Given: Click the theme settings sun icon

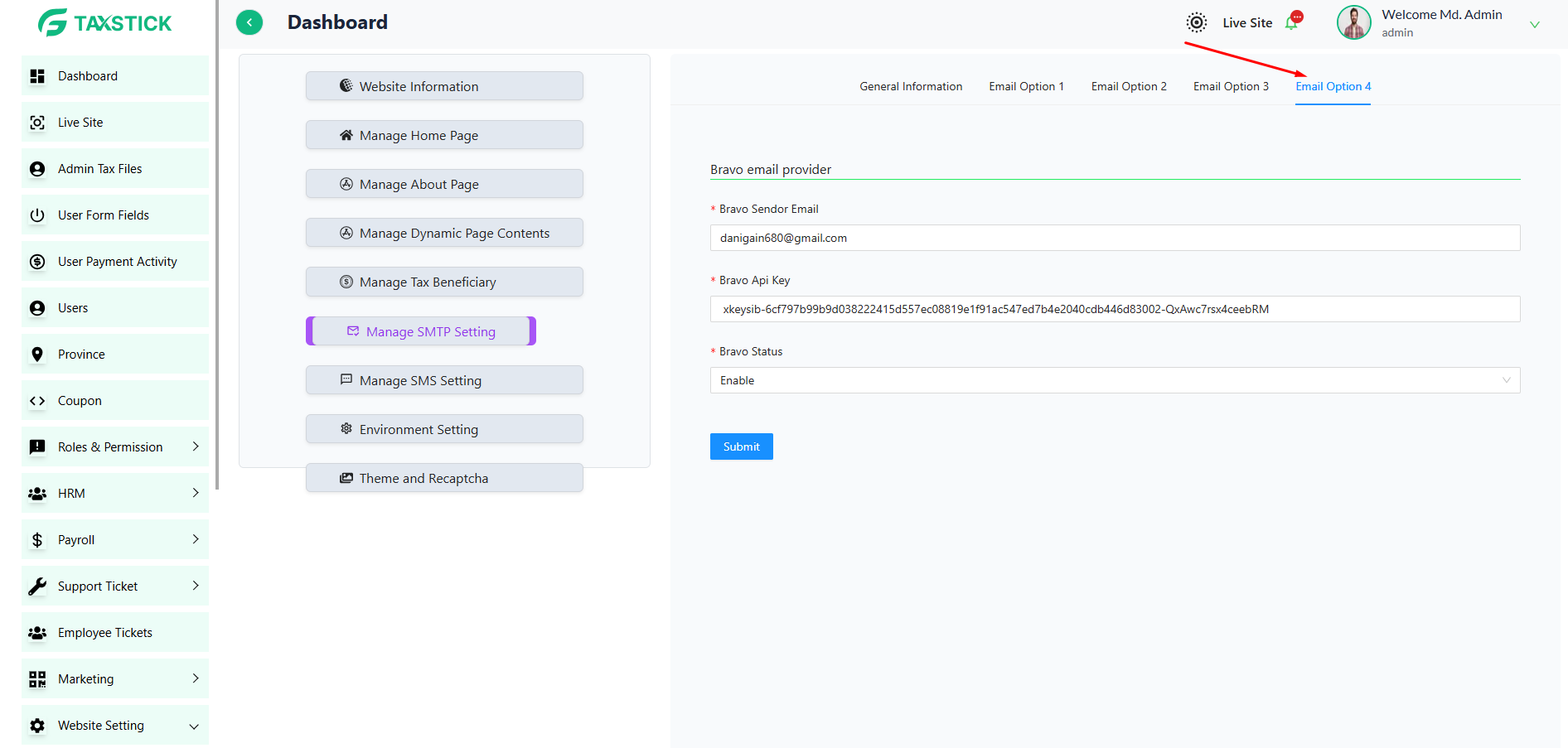Looking at the screenshot, I should tap(1196, 22).
